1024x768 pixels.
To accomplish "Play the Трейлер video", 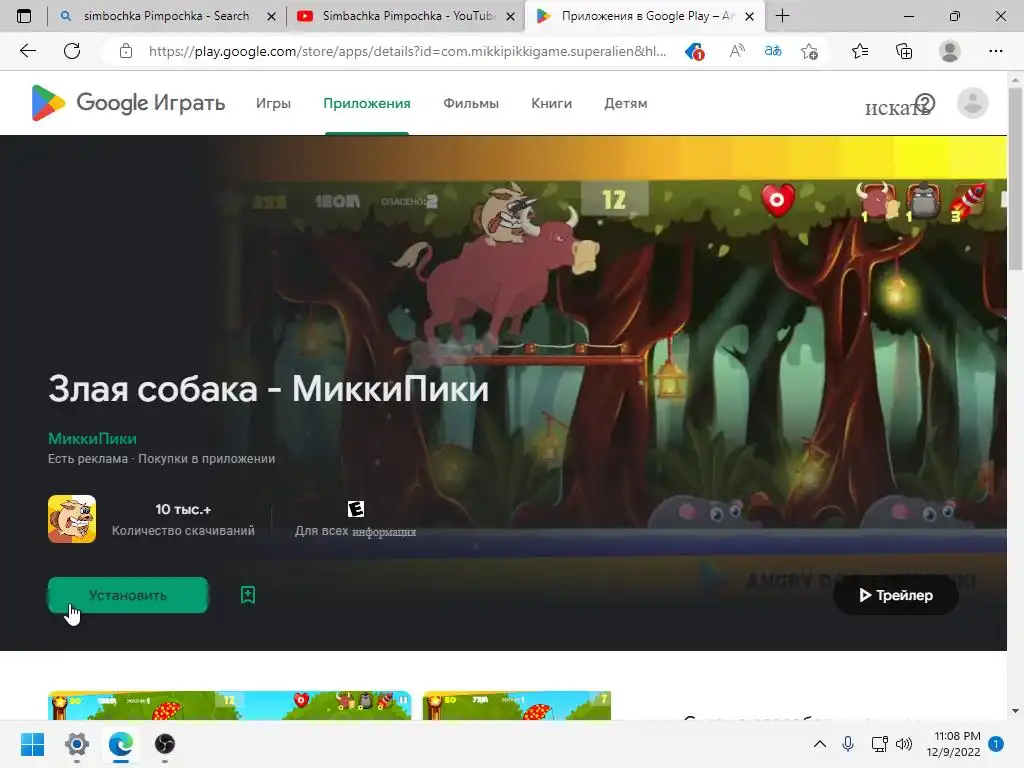I will click(x=895, y=595).
